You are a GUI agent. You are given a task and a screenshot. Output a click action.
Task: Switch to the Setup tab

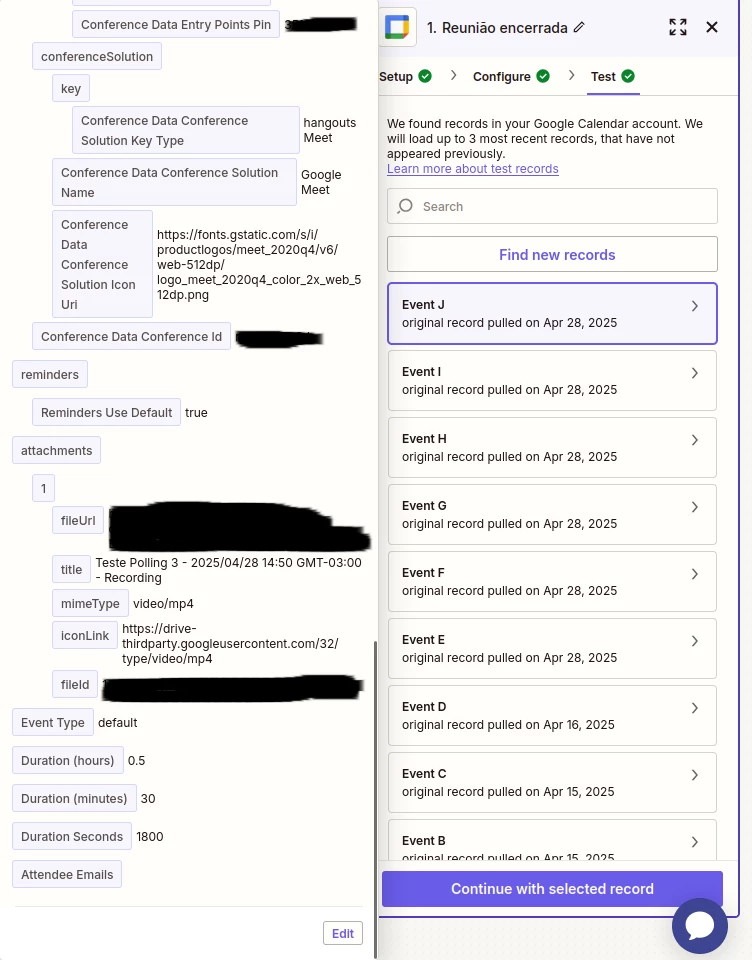pyautogui.click(x=405, y=77)
